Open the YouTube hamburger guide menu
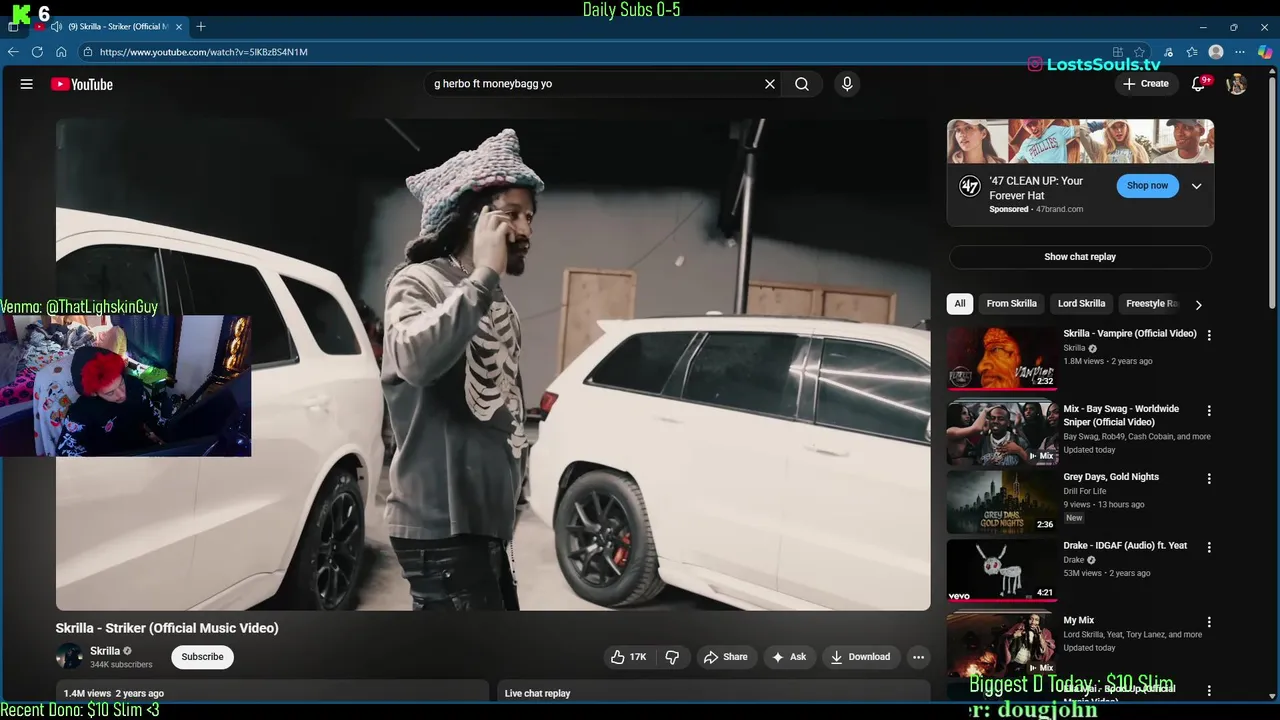1280x720 pixels. 27,84
